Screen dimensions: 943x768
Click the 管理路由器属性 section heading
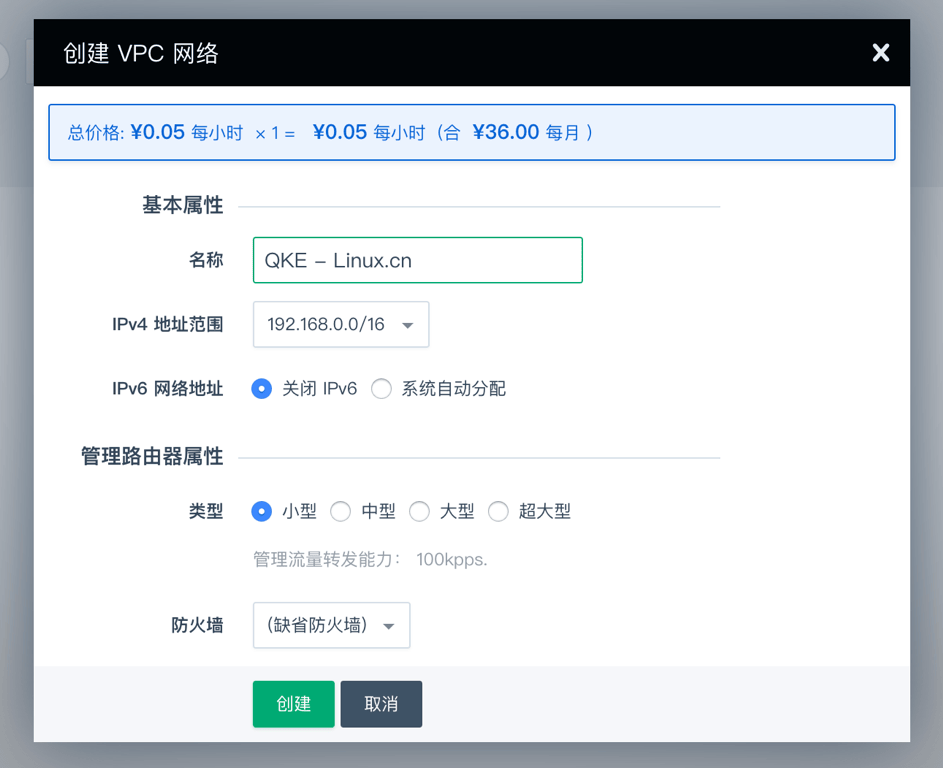(152, 457)
